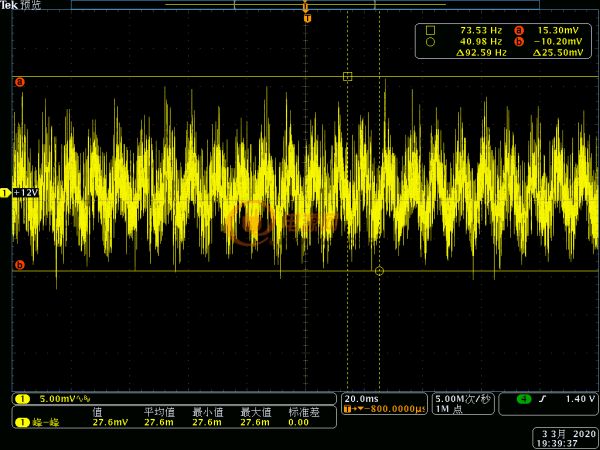Viewport: 600px width, 450px height.
Task: Click the -10.20mV cursor b readout
Action: [558, 41]
